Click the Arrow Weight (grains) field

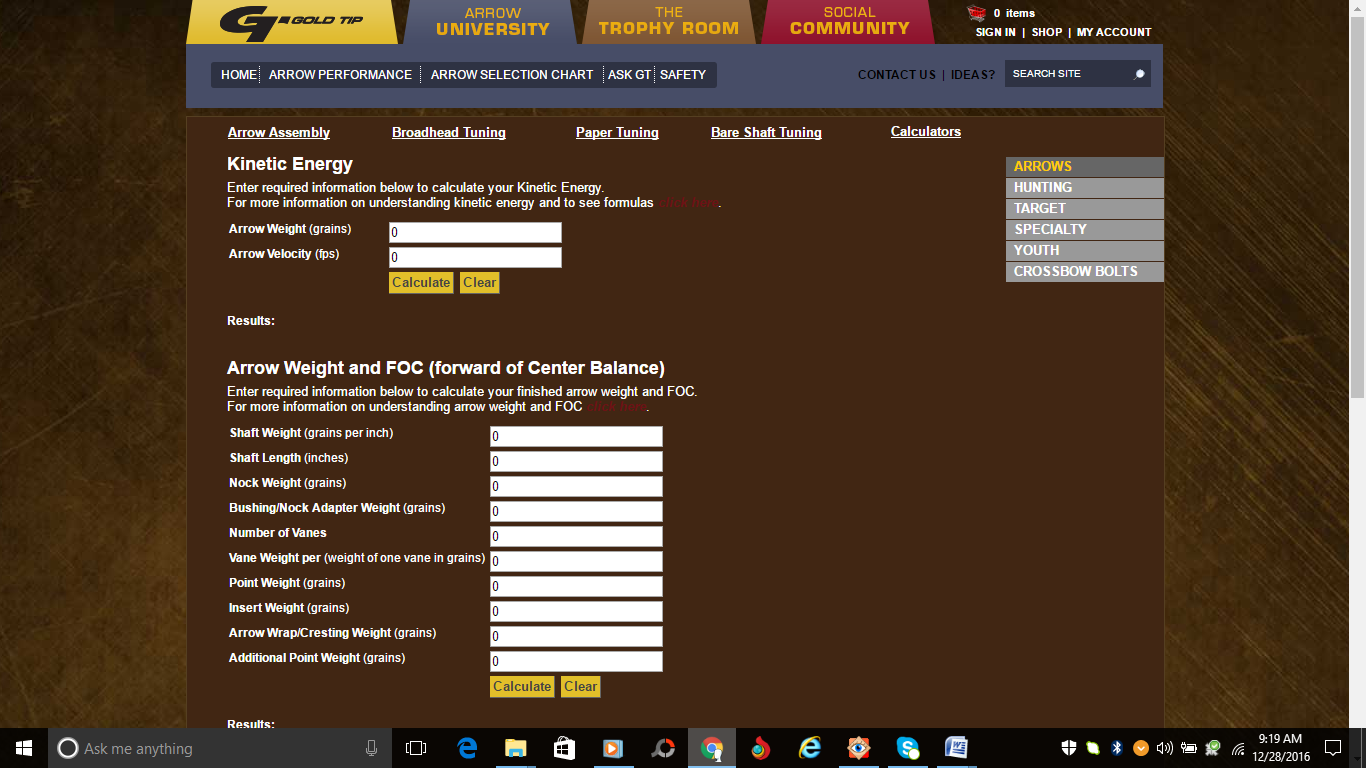[475, 232]
